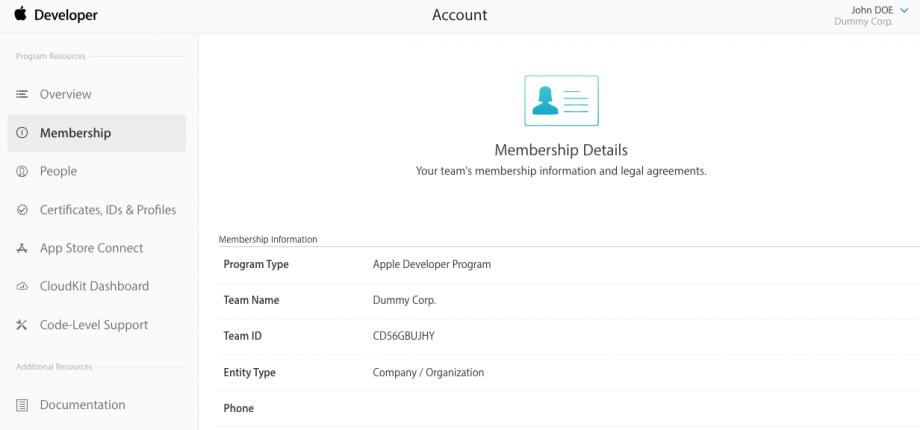Click the team membership description subtitle

pyautogui.click(x=561, y=171)
